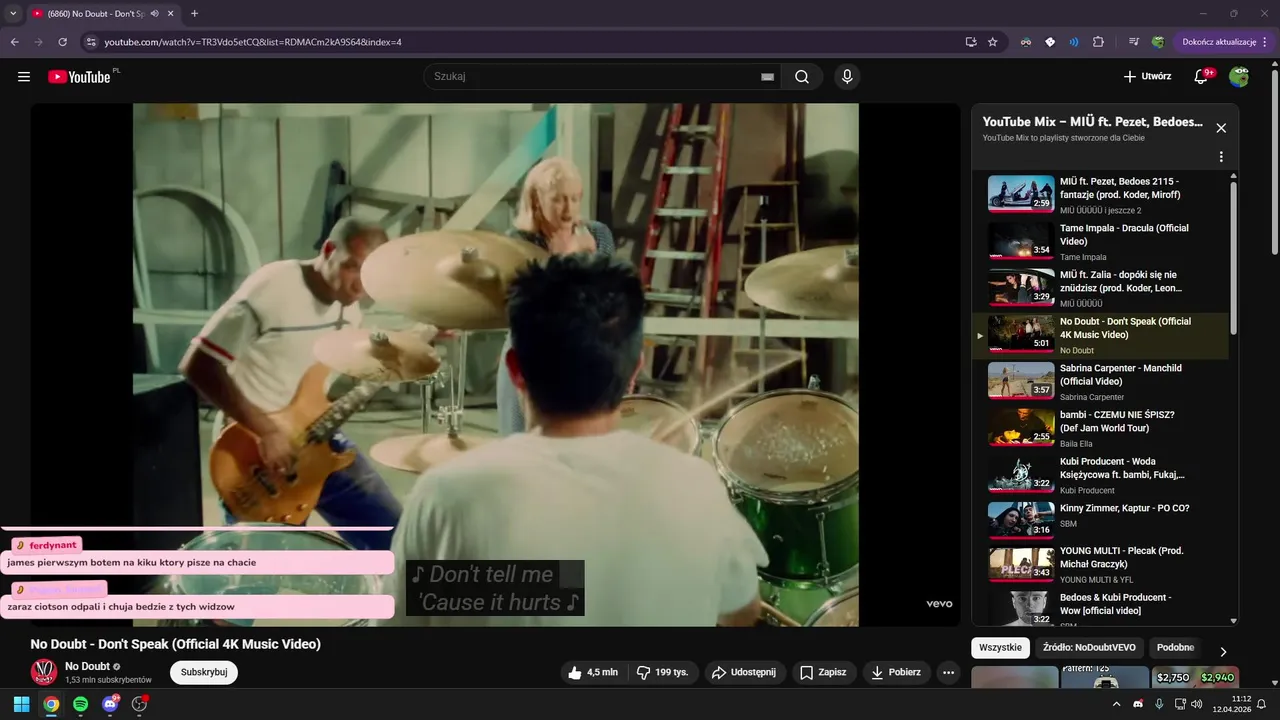The width and height of the screenshot is (1280, 720).
Task: Show hidden tray icons chevron
Action: (x=1117, y=704)
